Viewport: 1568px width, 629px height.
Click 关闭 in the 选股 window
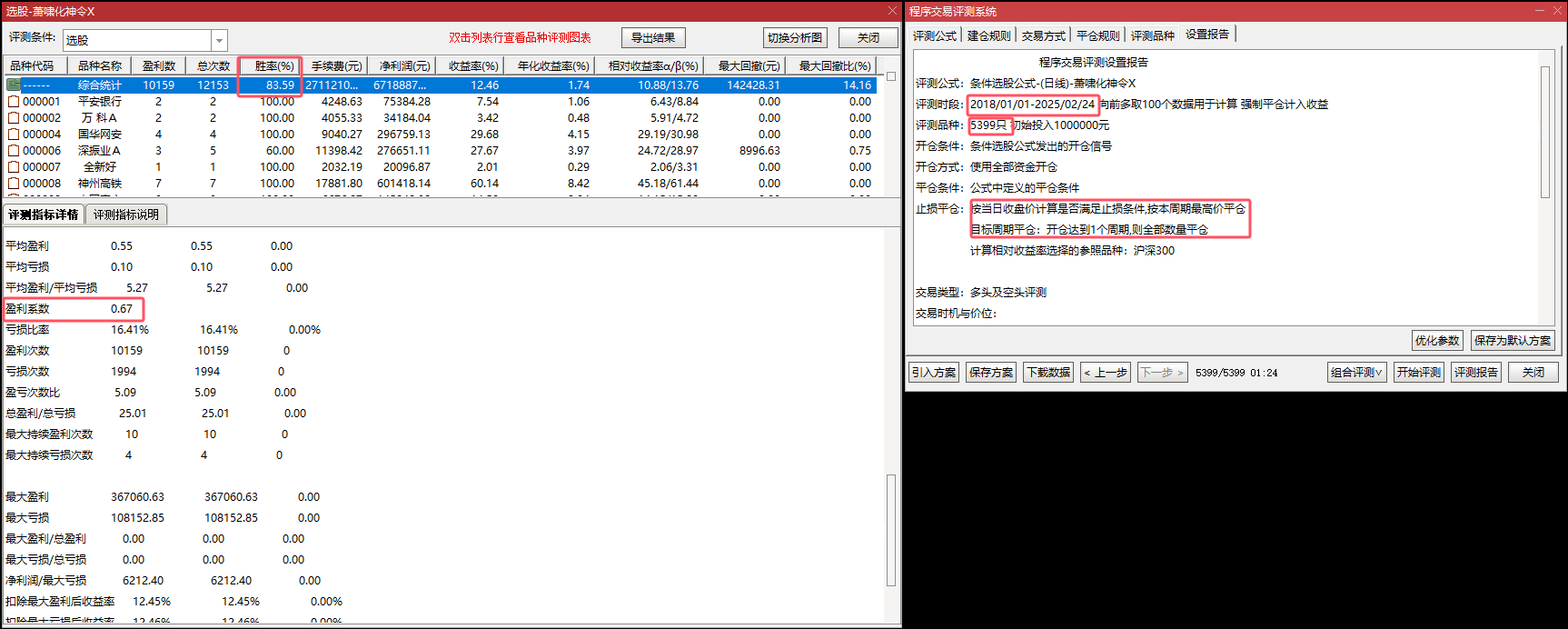pos(868,37)
